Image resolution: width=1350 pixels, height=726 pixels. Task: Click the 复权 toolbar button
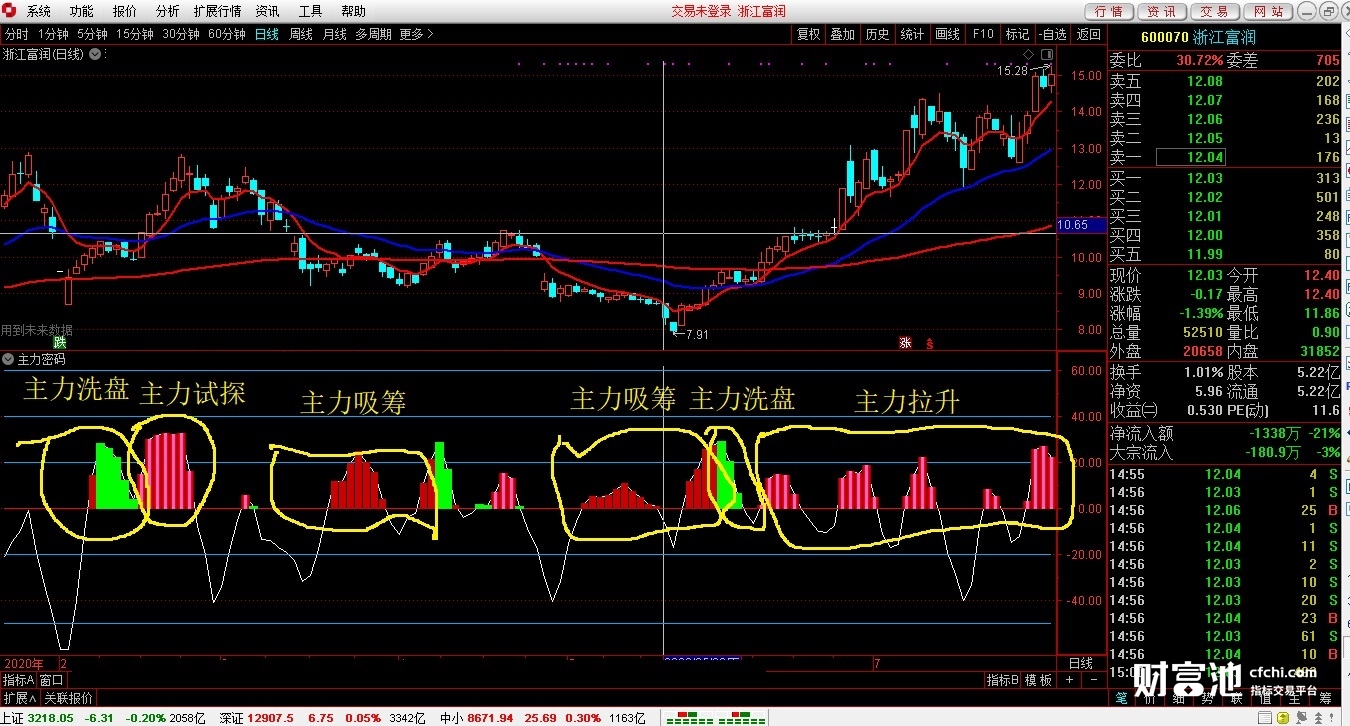tap(808, 34)
